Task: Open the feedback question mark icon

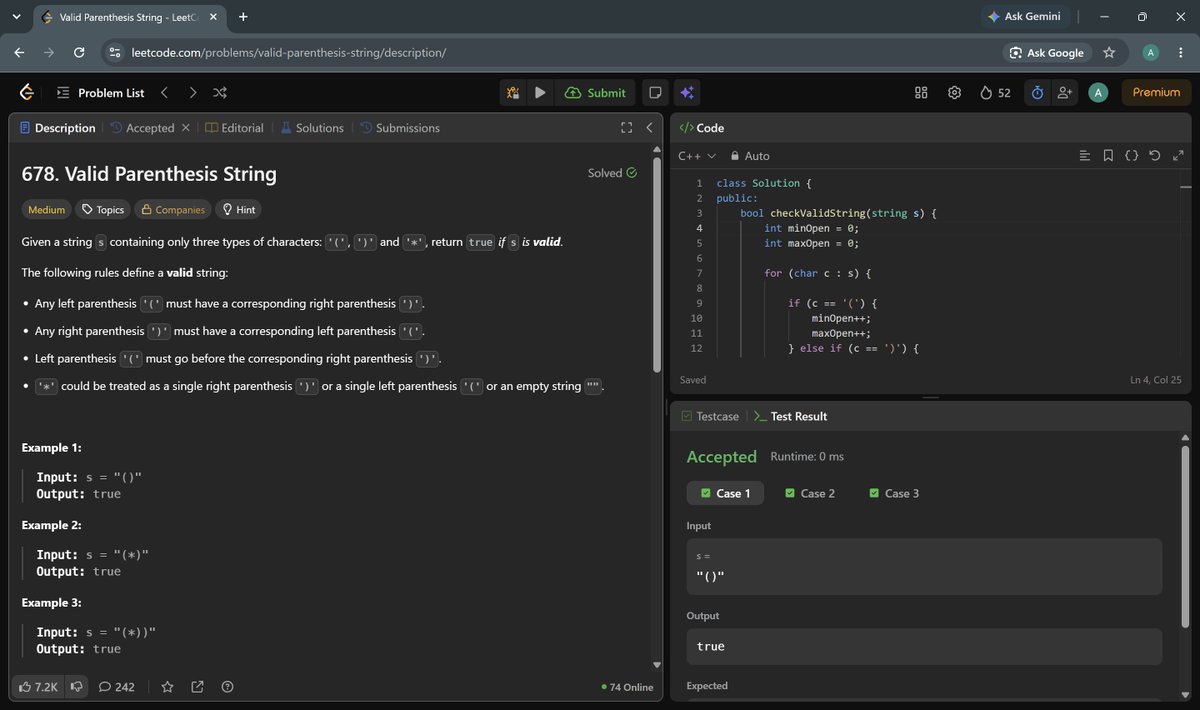Action: (x=227, y=687)
